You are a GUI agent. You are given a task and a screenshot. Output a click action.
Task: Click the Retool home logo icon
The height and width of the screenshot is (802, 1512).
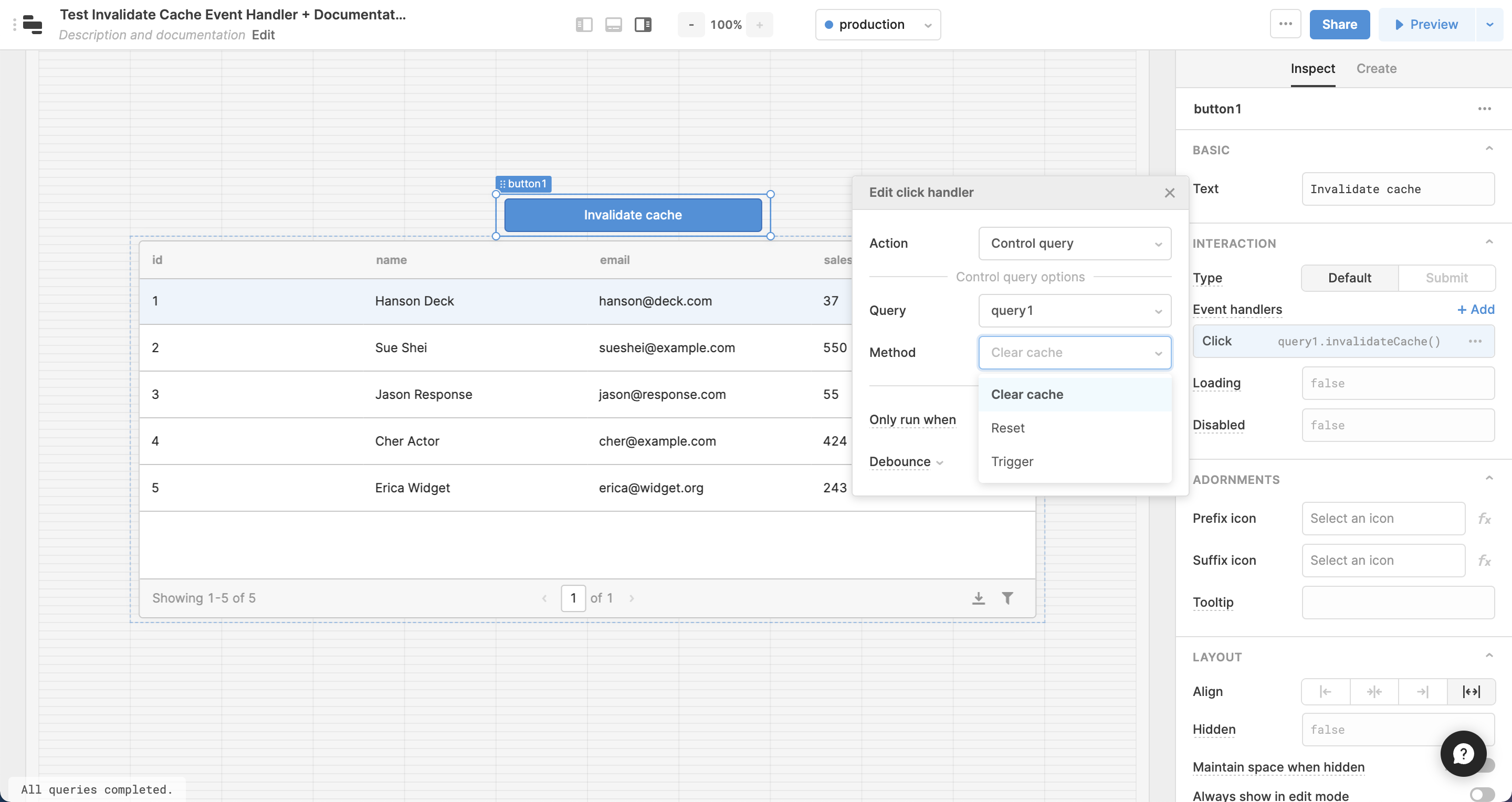pos(32,25)
